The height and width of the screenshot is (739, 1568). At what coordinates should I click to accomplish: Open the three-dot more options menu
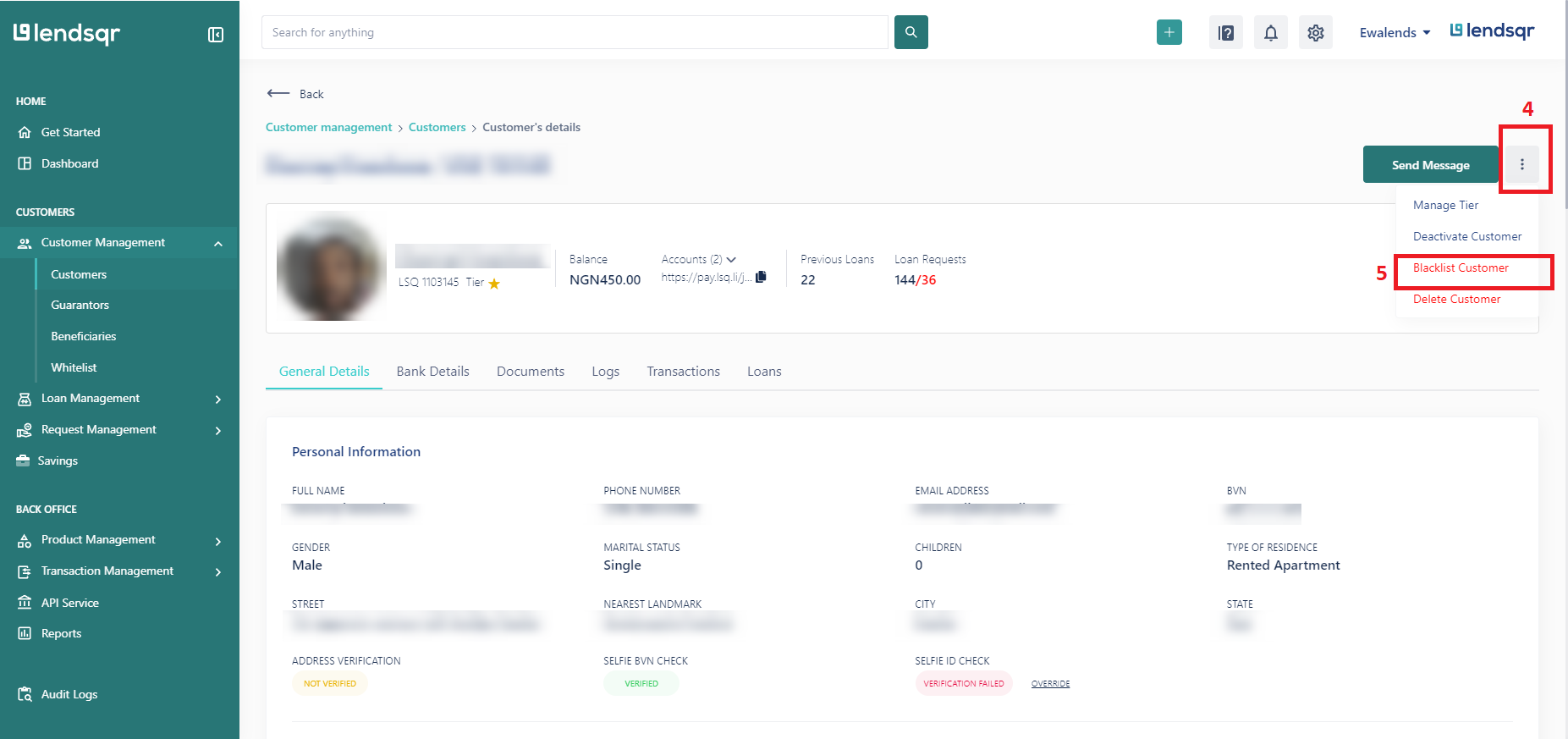(1522, 164)
